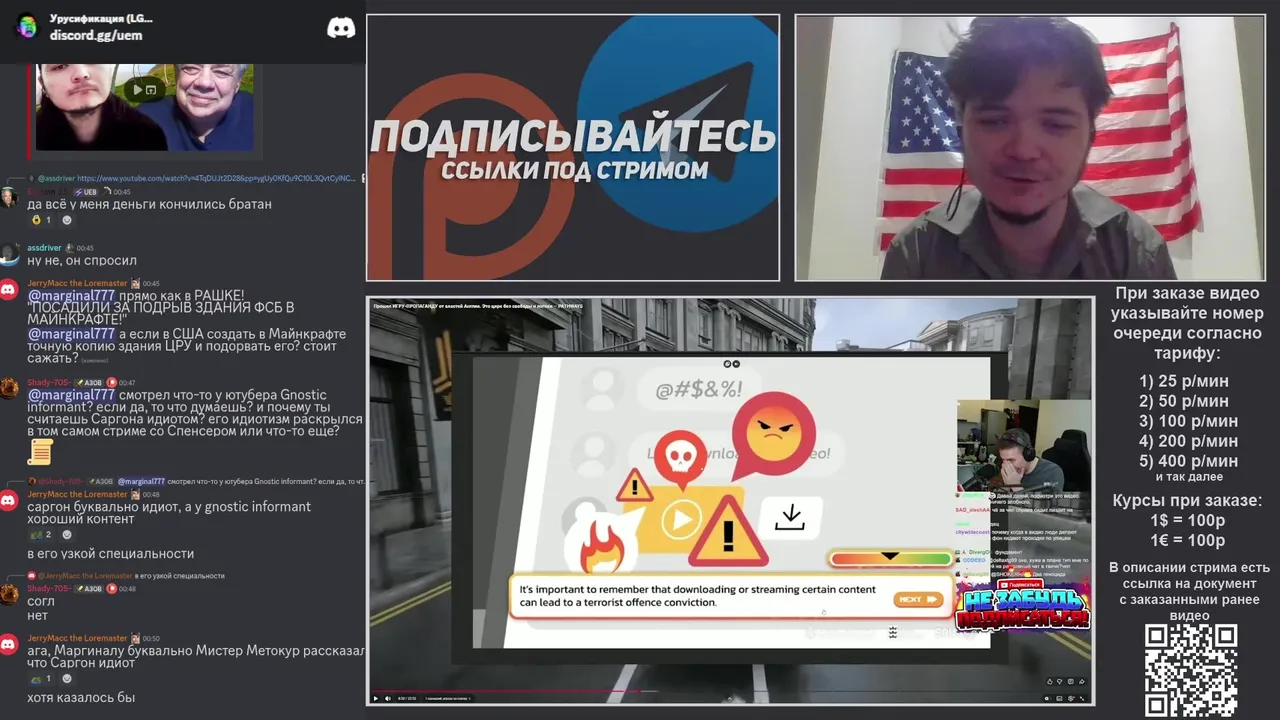Open the server avatar beside discord.gg/uem
This screenshot has width=1280, height=720.
27,26
